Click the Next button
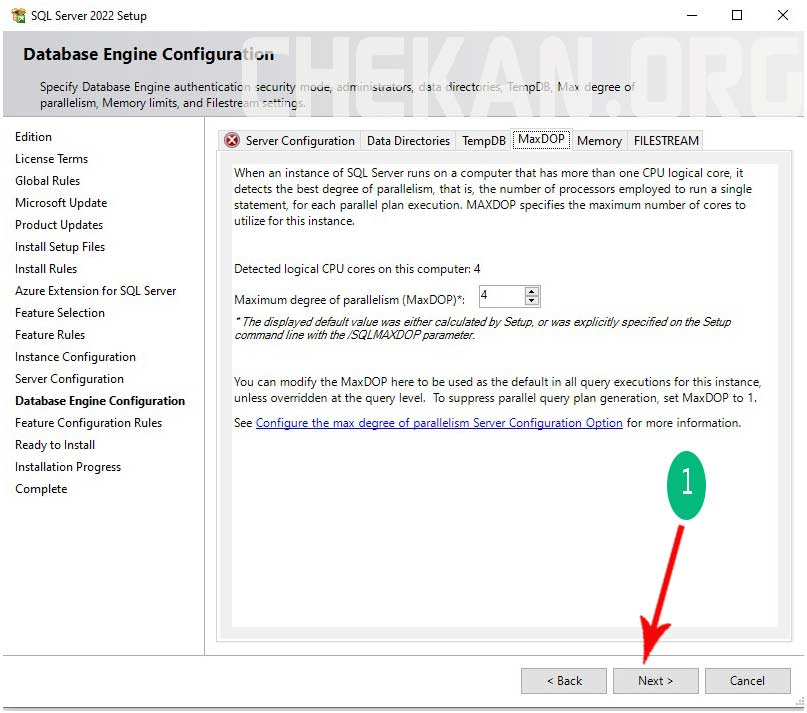The height and width of the screenshot is (713, 807). point(655,681)
